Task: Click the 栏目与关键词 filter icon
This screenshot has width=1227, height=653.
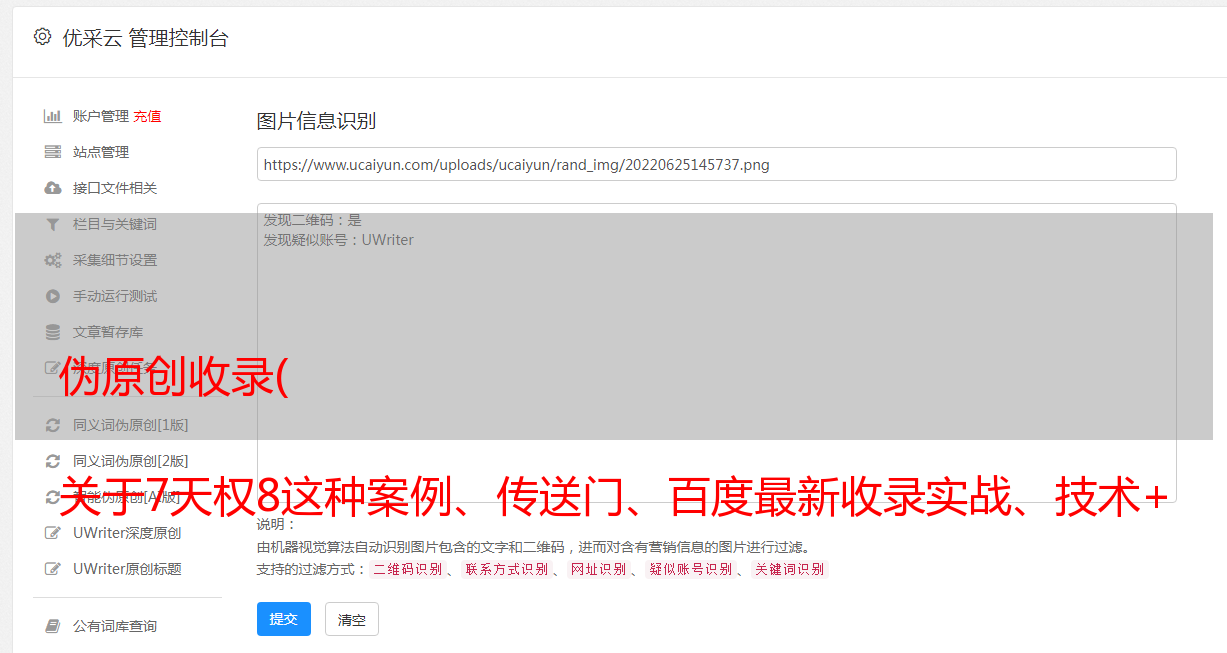Action: [x=53, y=224]
